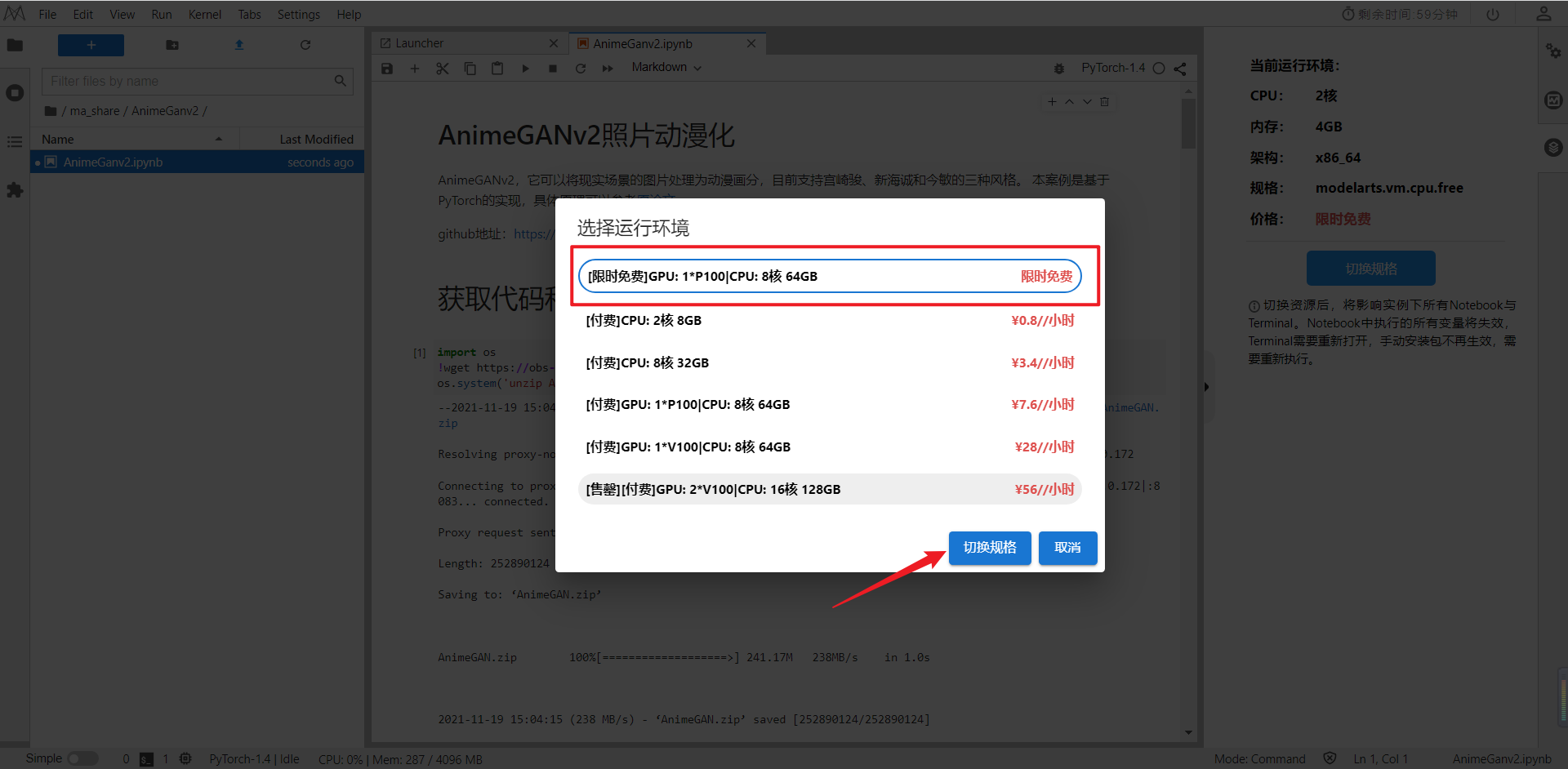Sort files by the Name column header

point(135,140)
